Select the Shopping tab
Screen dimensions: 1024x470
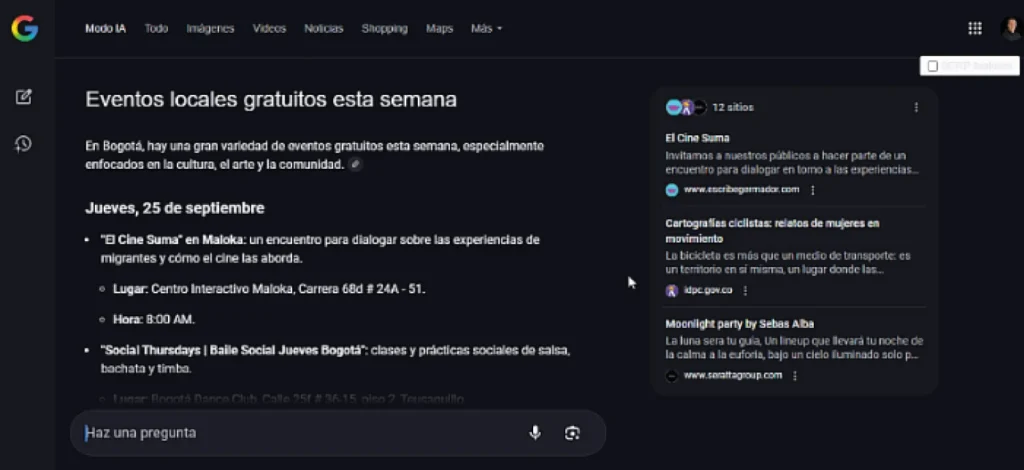point(384,29)
